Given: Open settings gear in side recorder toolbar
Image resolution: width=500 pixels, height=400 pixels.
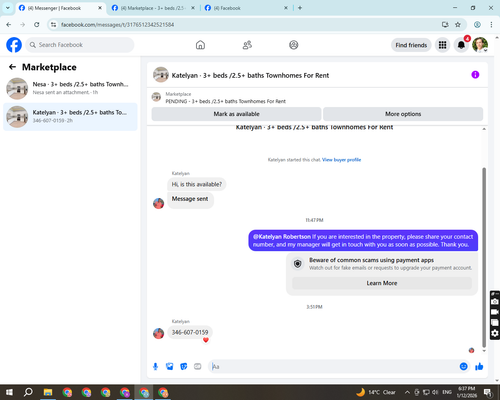Looking at the screenshot, I should point(495,333).
